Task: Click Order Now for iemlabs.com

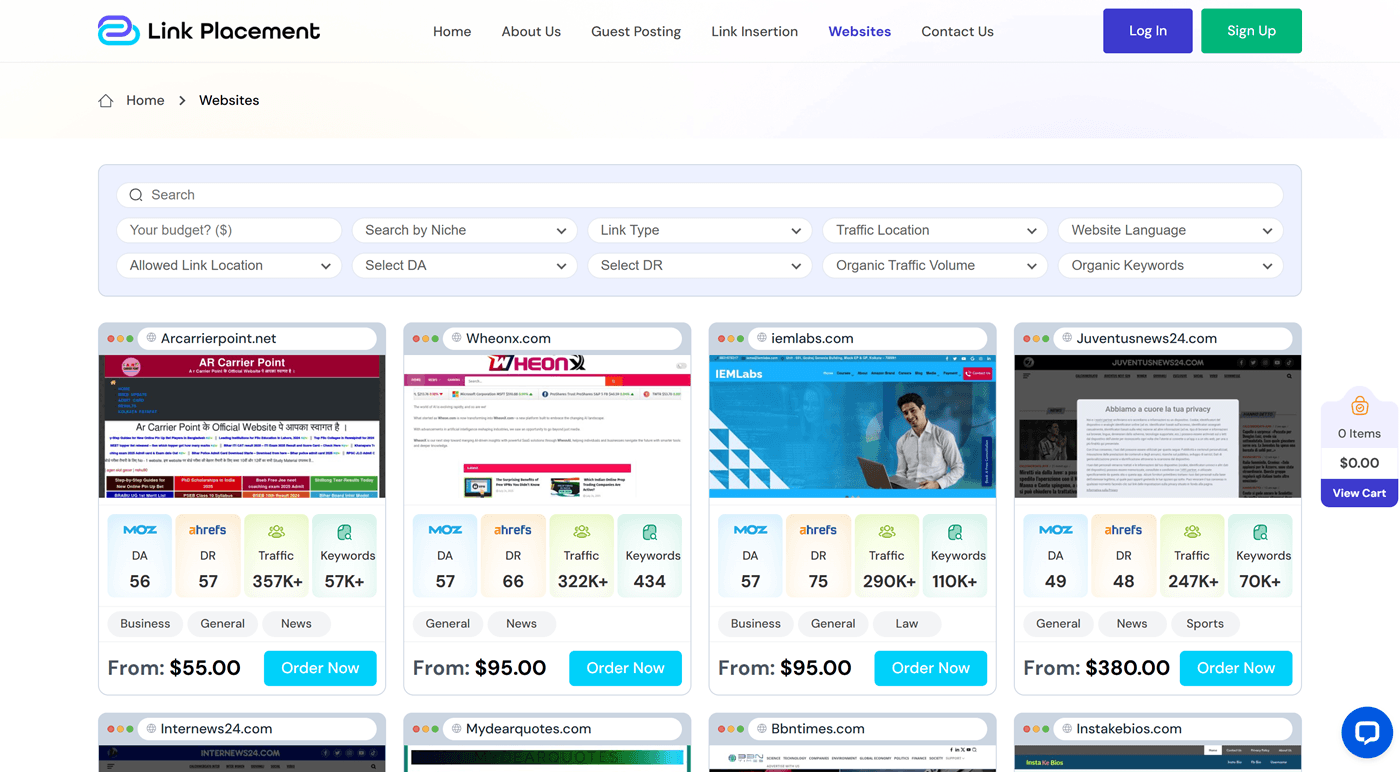Action: [x=930, y=668]
